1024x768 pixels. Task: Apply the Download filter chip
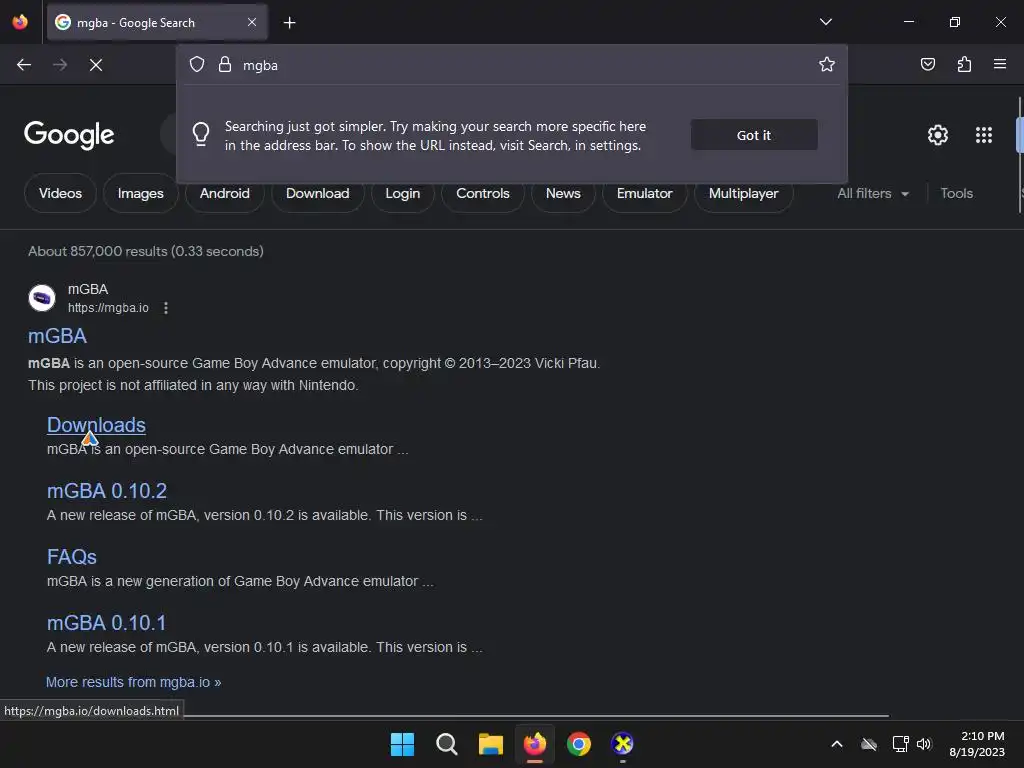317,193
